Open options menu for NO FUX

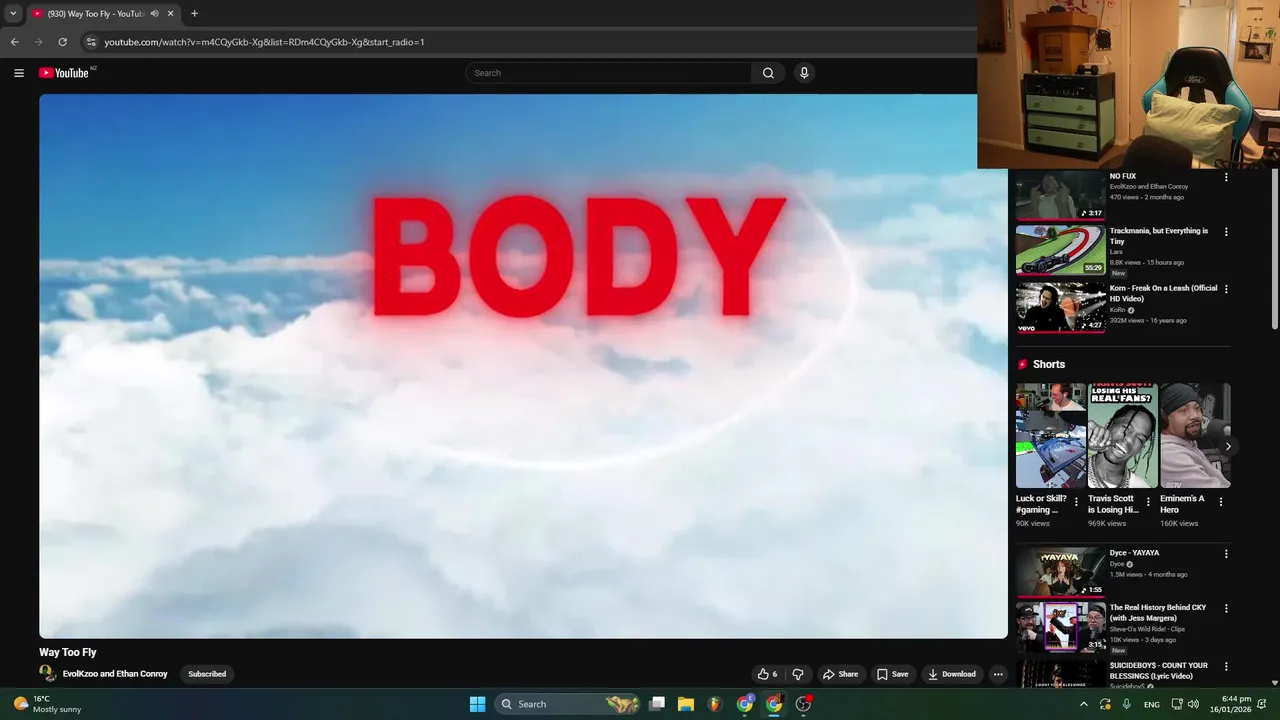coord(1226,177)
